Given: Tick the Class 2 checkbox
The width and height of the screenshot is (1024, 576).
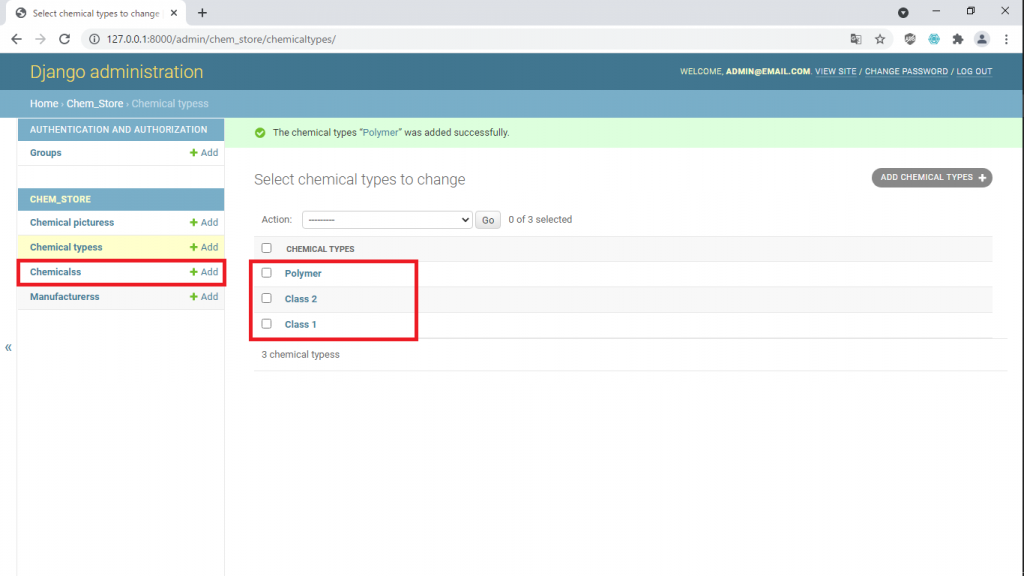Looking at the screenshot, I should [266, 298].
